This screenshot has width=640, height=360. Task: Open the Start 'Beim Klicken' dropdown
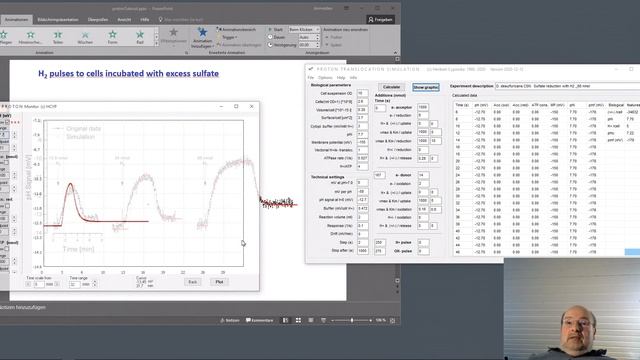click(x=304, y=30)
